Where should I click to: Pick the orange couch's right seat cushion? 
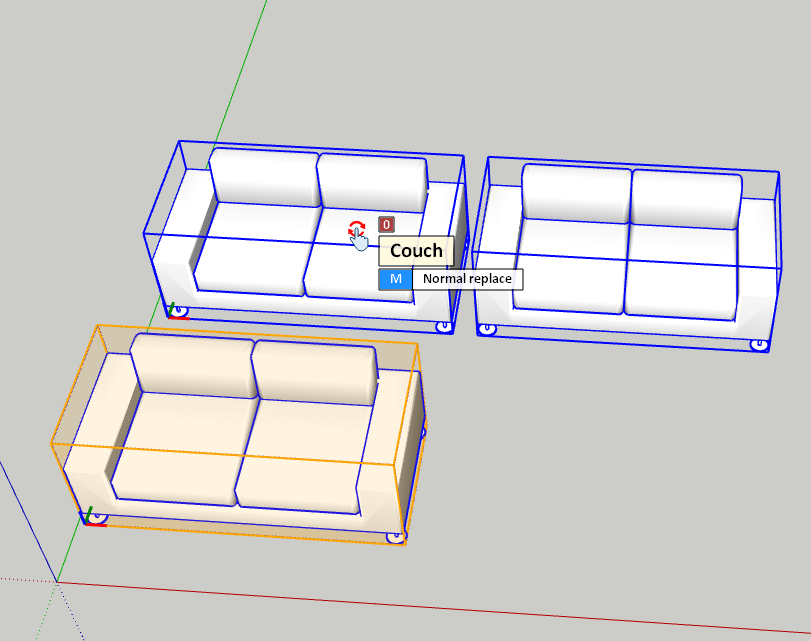pos(300,460)
